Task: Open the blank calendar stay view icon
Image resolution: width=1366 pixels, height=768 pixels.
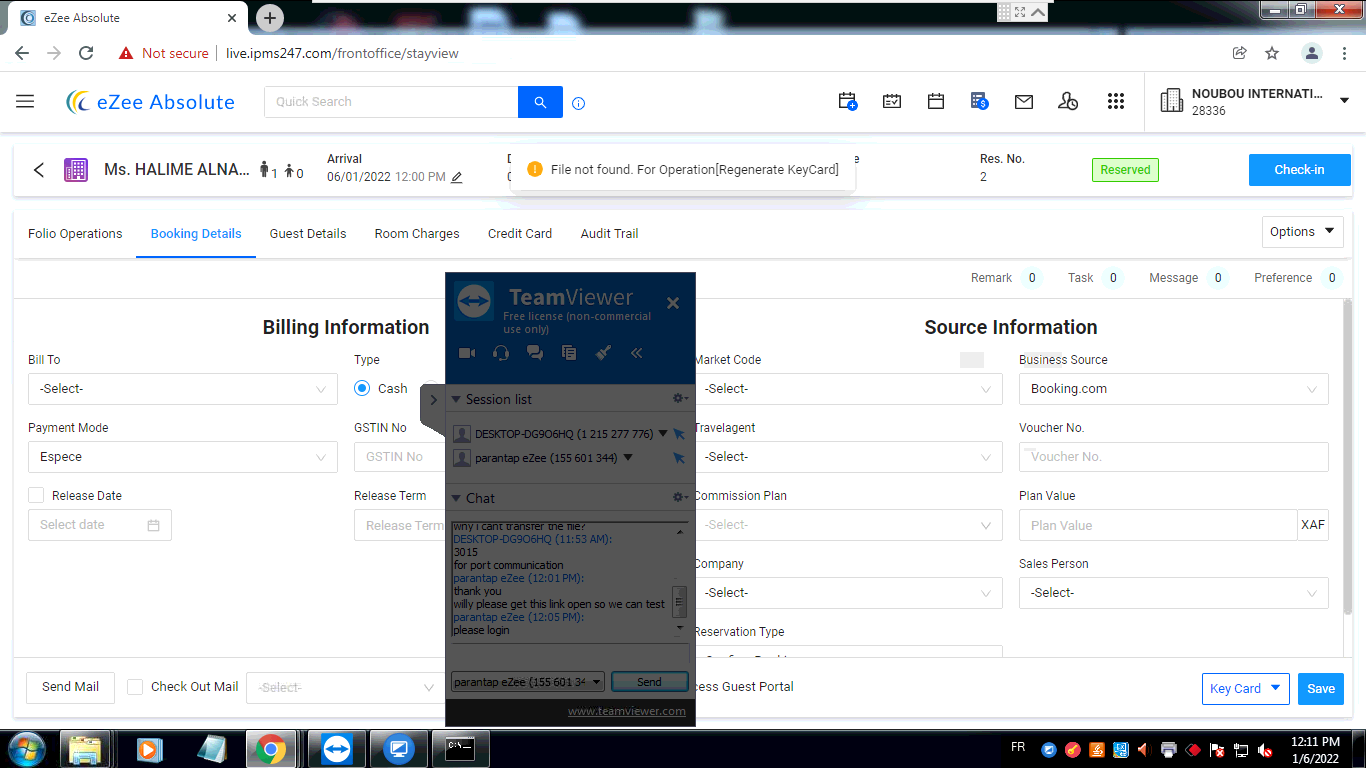Action: coord(936,101)
